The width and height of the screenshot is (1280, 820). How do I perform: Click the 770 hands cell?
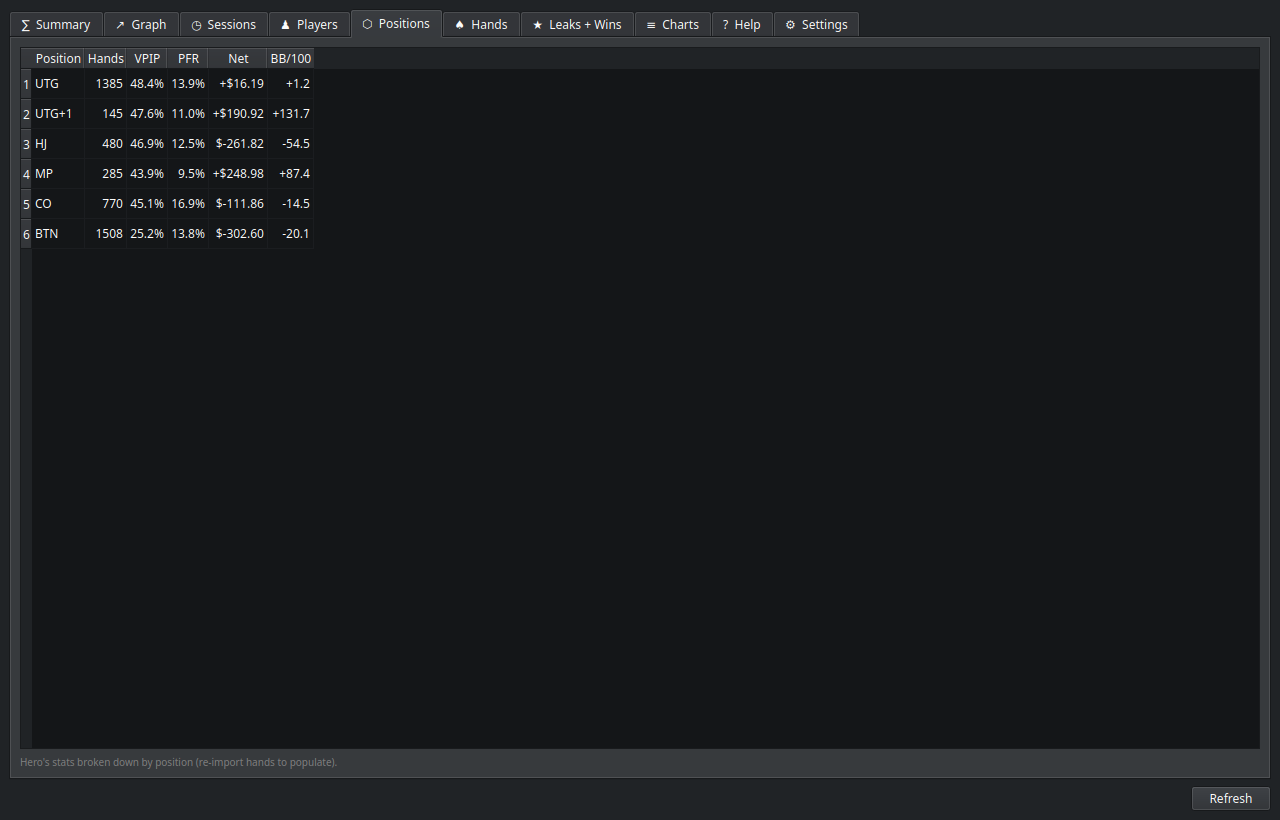click(x=105, y=204)
